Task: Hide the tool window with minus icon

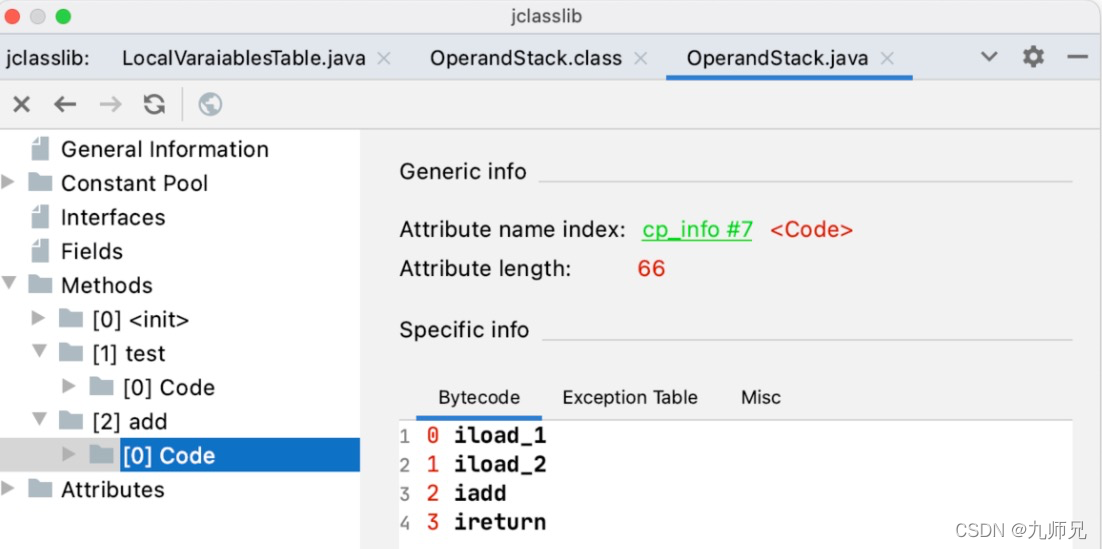Action: point(1077,57)
